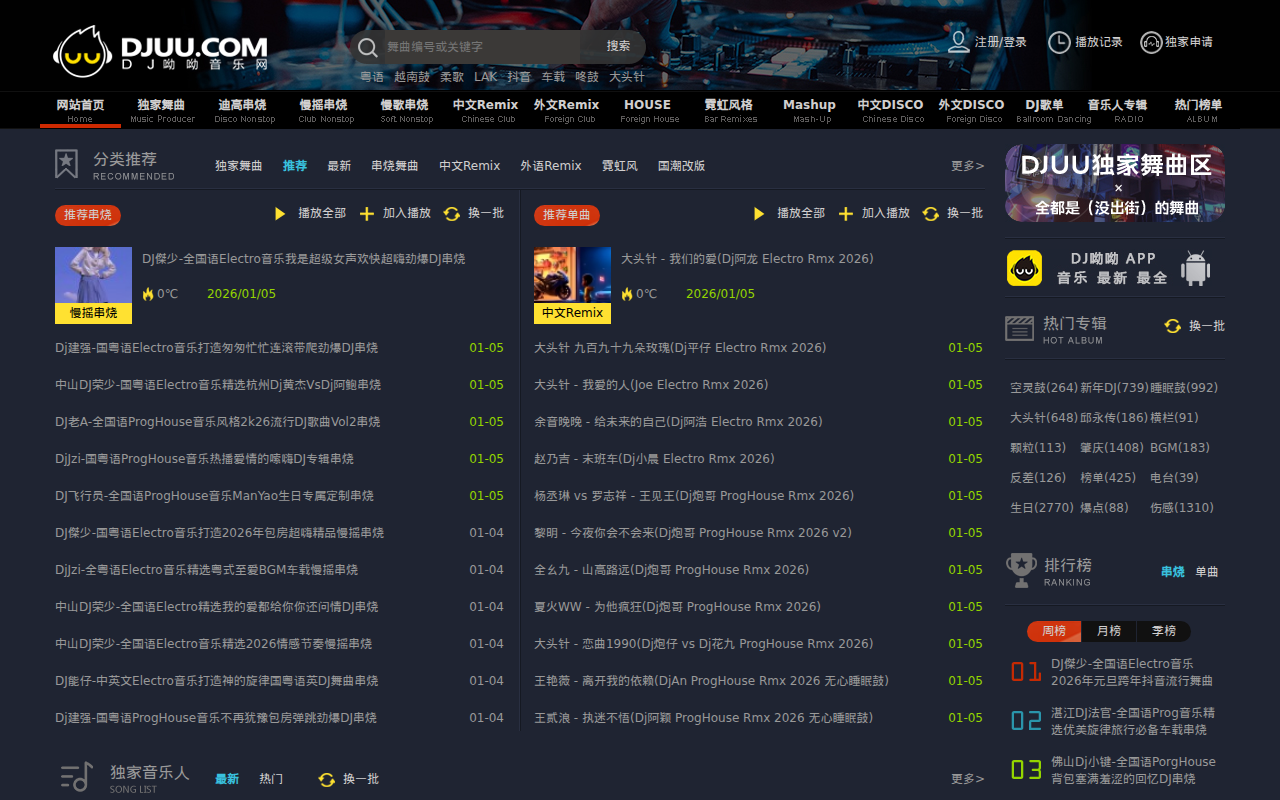Open the 新年DJ(739) album tag link
Screen dimensions: 1280x800
click(x=1114, y=387)
